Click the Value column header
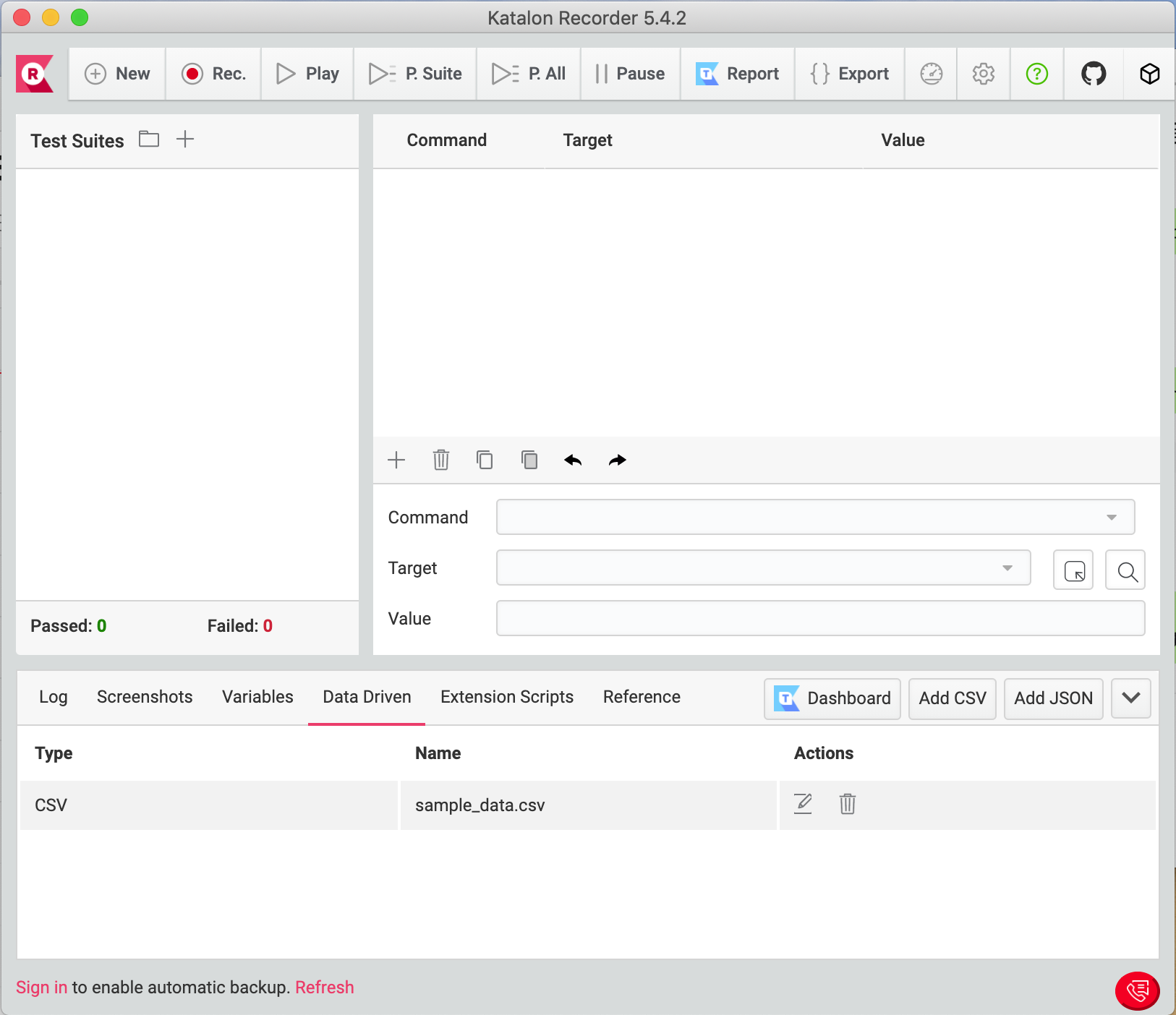1176x1015 pixels. [903, 140]
